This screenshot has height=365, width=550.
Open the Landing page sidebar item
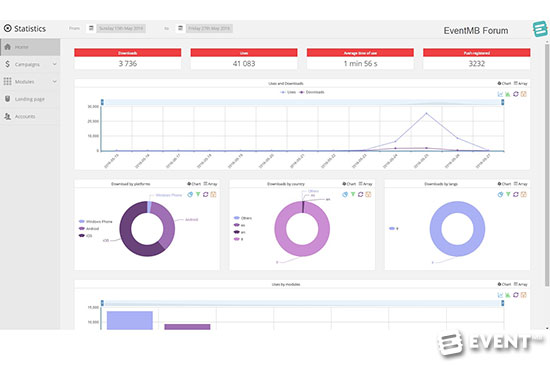30,99
